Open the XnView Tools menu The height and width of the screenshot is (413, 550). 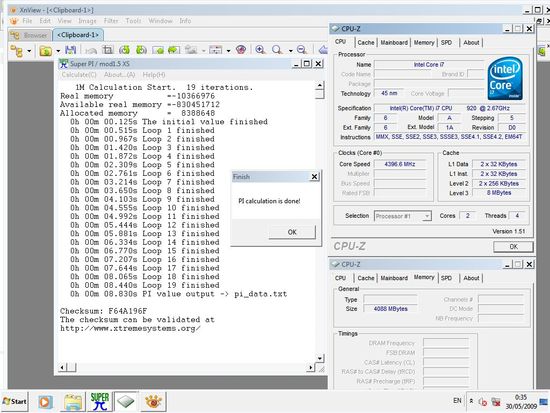[x=133, y=21]
